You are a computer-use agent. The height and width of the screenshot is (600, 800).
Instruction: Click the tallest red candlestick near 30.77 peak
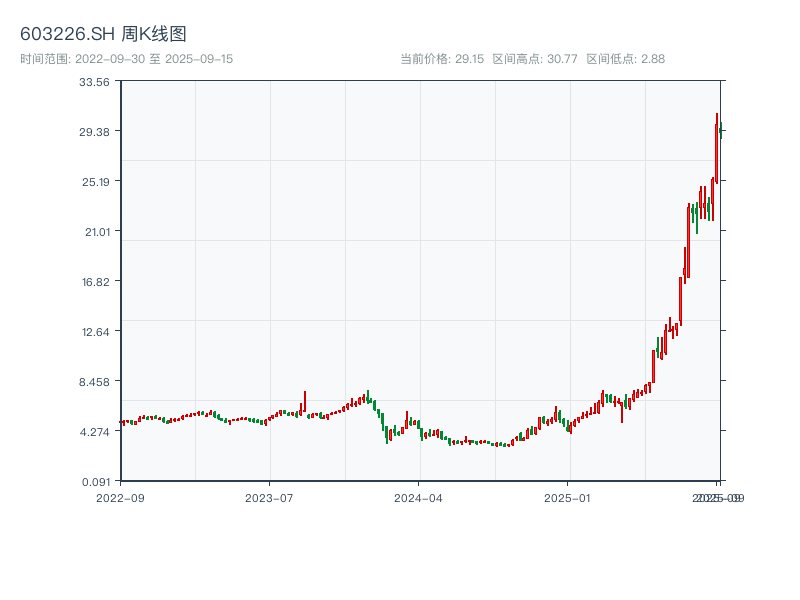click(717, 149)
